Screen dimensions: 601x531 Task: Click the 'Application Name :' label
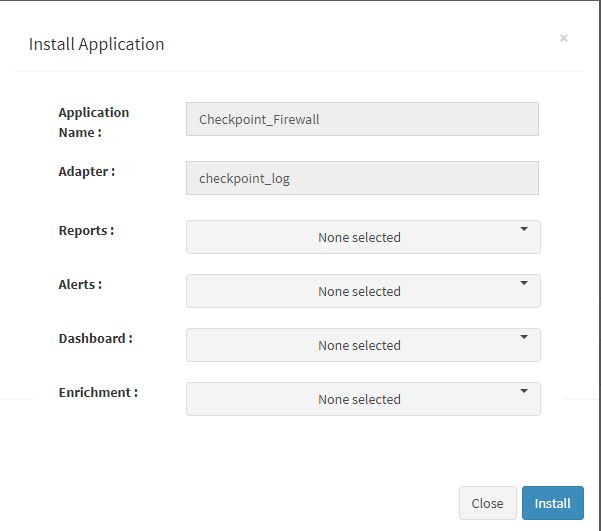tap(94, 122)
